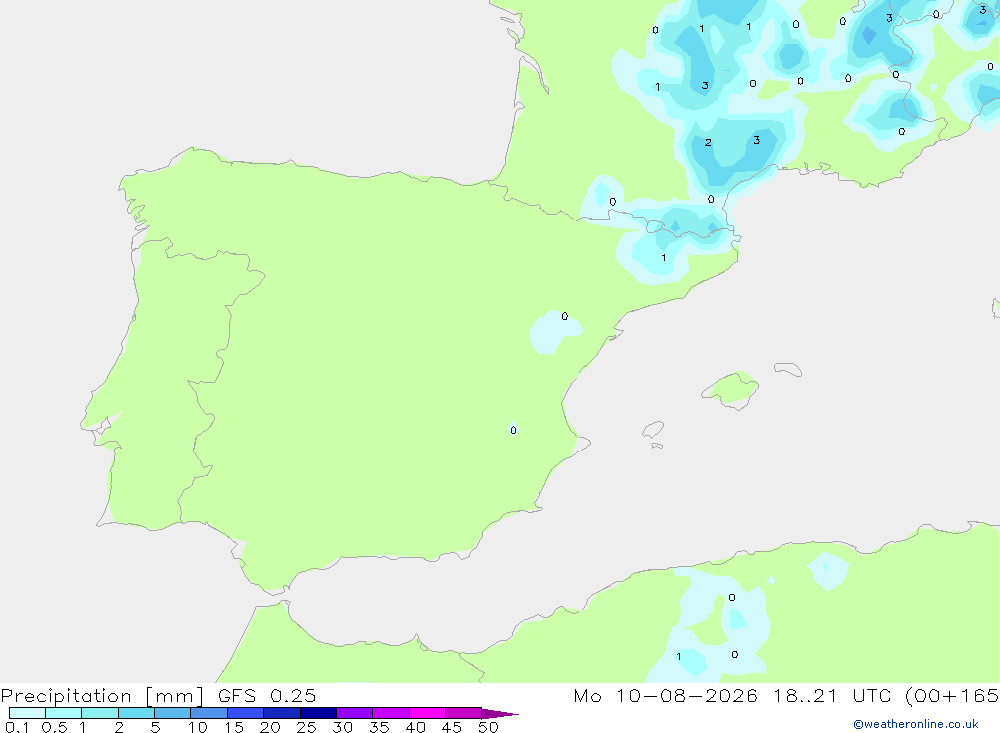Click the 'GFS 0.25' model label
Screen dimensions: 1000x733
pos(267,695)
